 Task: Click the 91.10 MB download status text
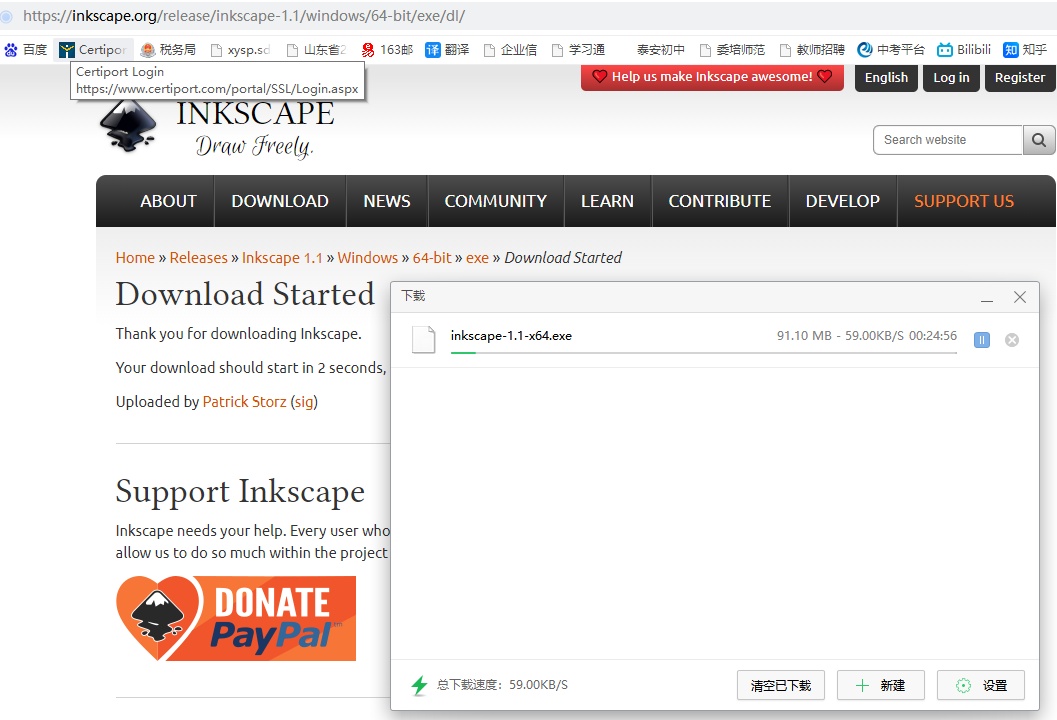point(866,336)
